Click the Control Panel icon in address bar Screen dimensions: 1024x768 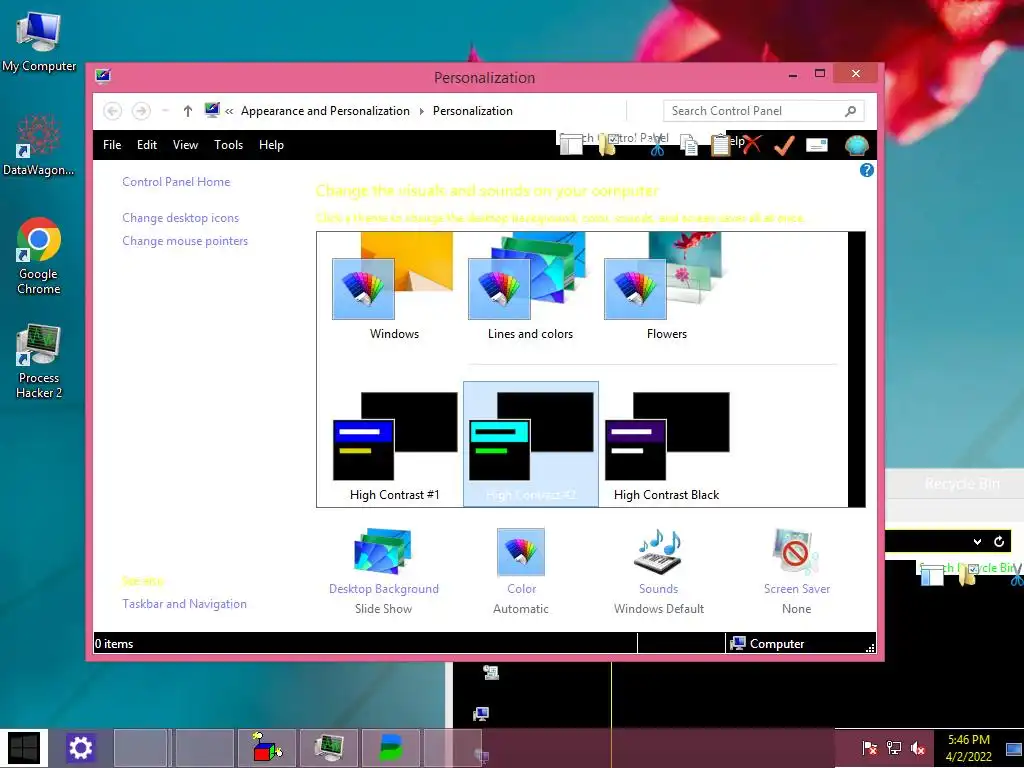(212, 110)
